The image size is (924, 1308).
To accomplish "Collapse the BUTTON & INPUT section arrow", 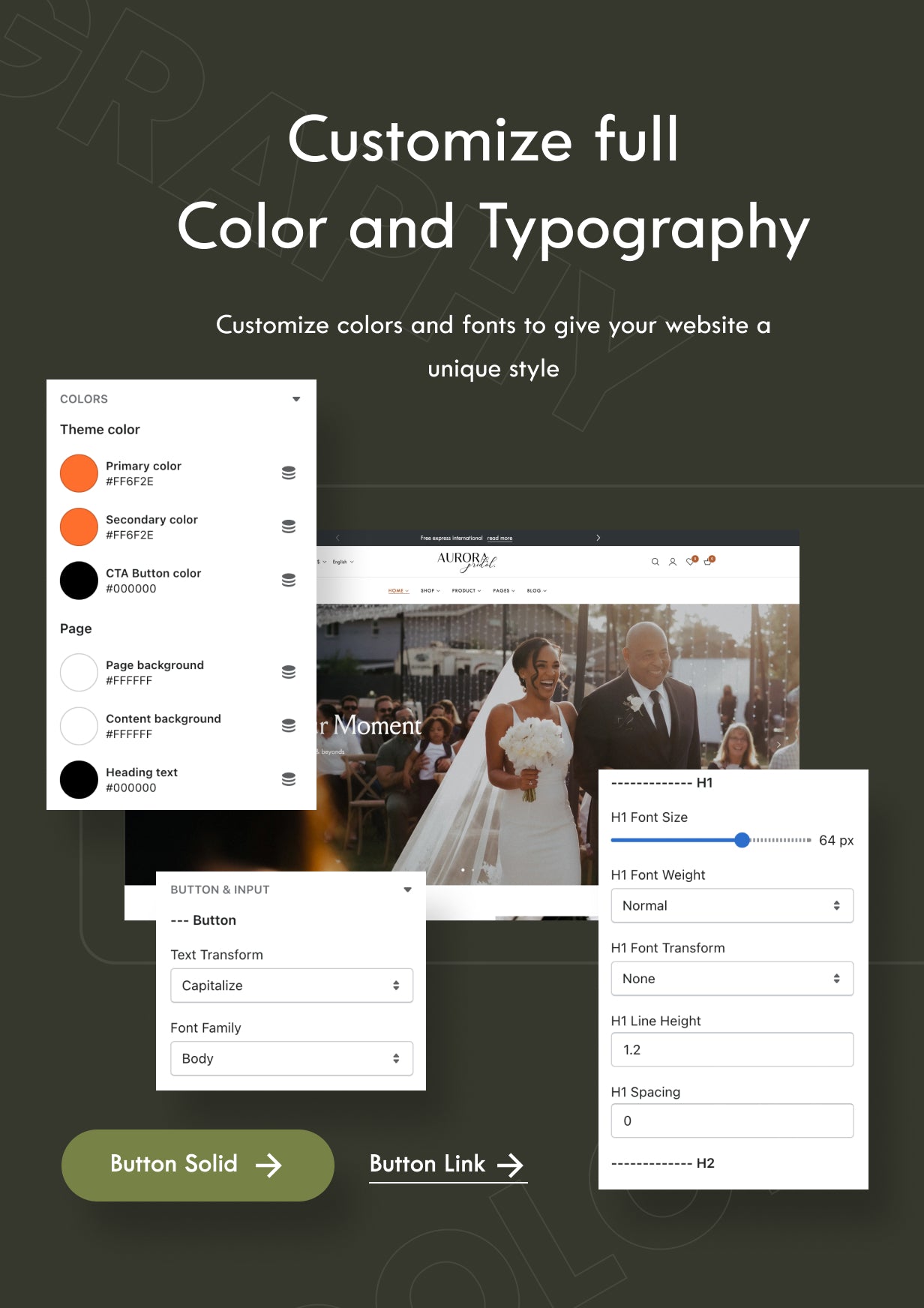I will 408,889.
